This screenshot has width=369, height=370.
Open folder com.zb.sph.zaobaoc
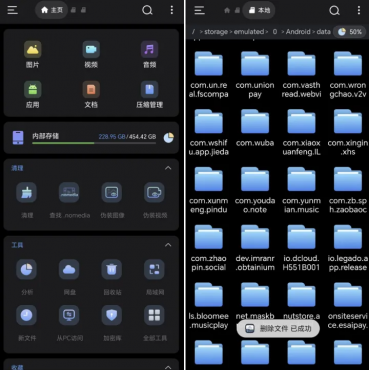click(x=348, y=191)
